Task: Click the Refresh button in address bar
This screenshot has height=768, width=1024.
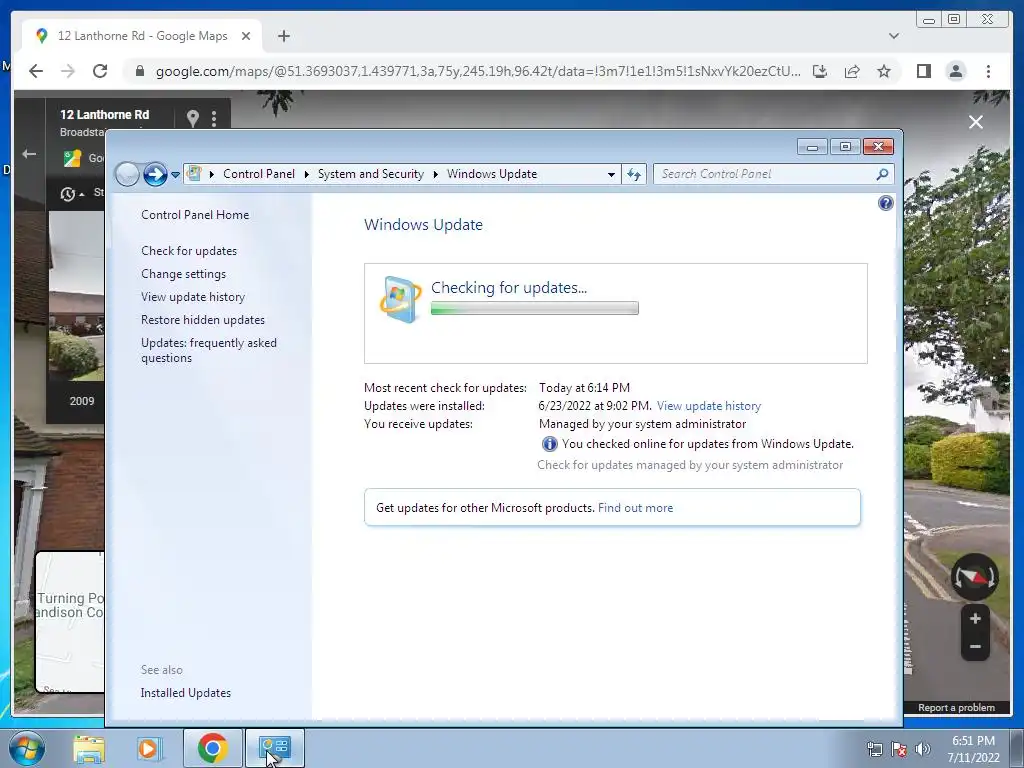Action: click(634, 174)
